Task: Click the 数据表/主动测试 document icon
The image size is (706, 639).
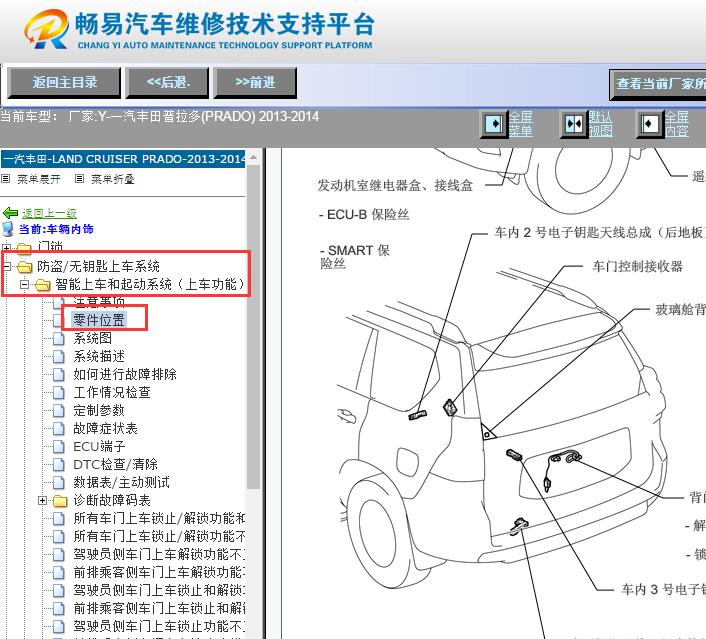Action: click(59, 482)
